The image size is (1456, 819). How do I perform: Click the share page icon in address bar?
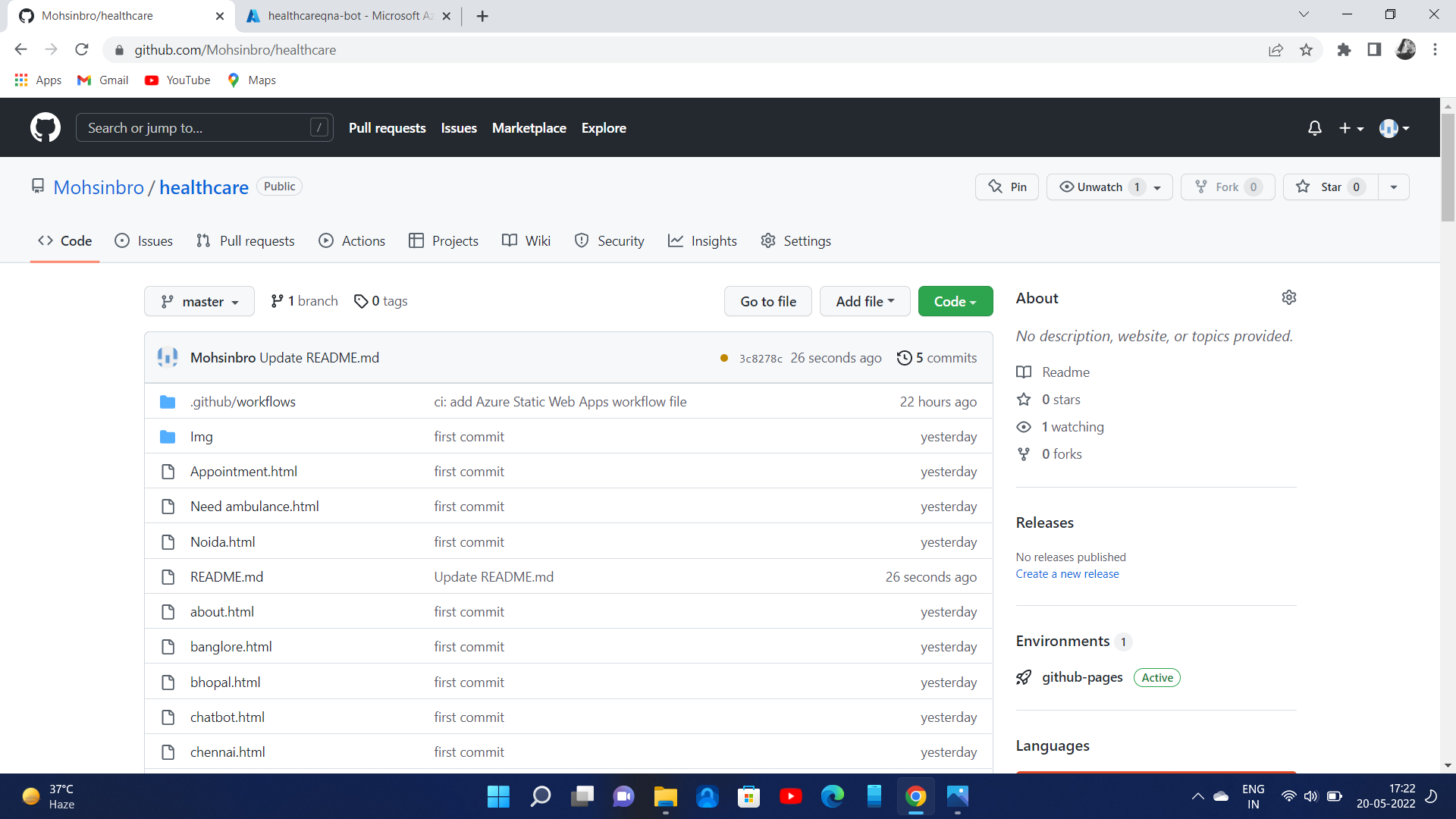[1276, 50]
